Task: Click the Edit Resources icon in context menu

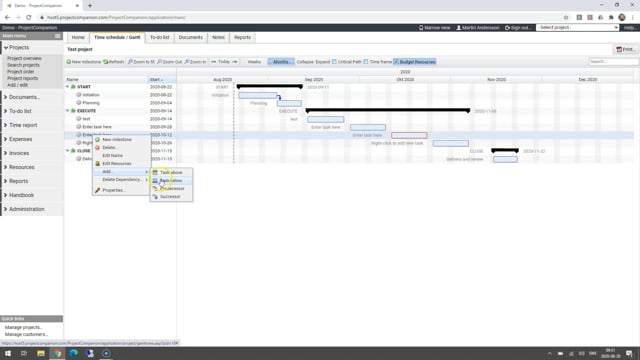Action: [98, 163]
